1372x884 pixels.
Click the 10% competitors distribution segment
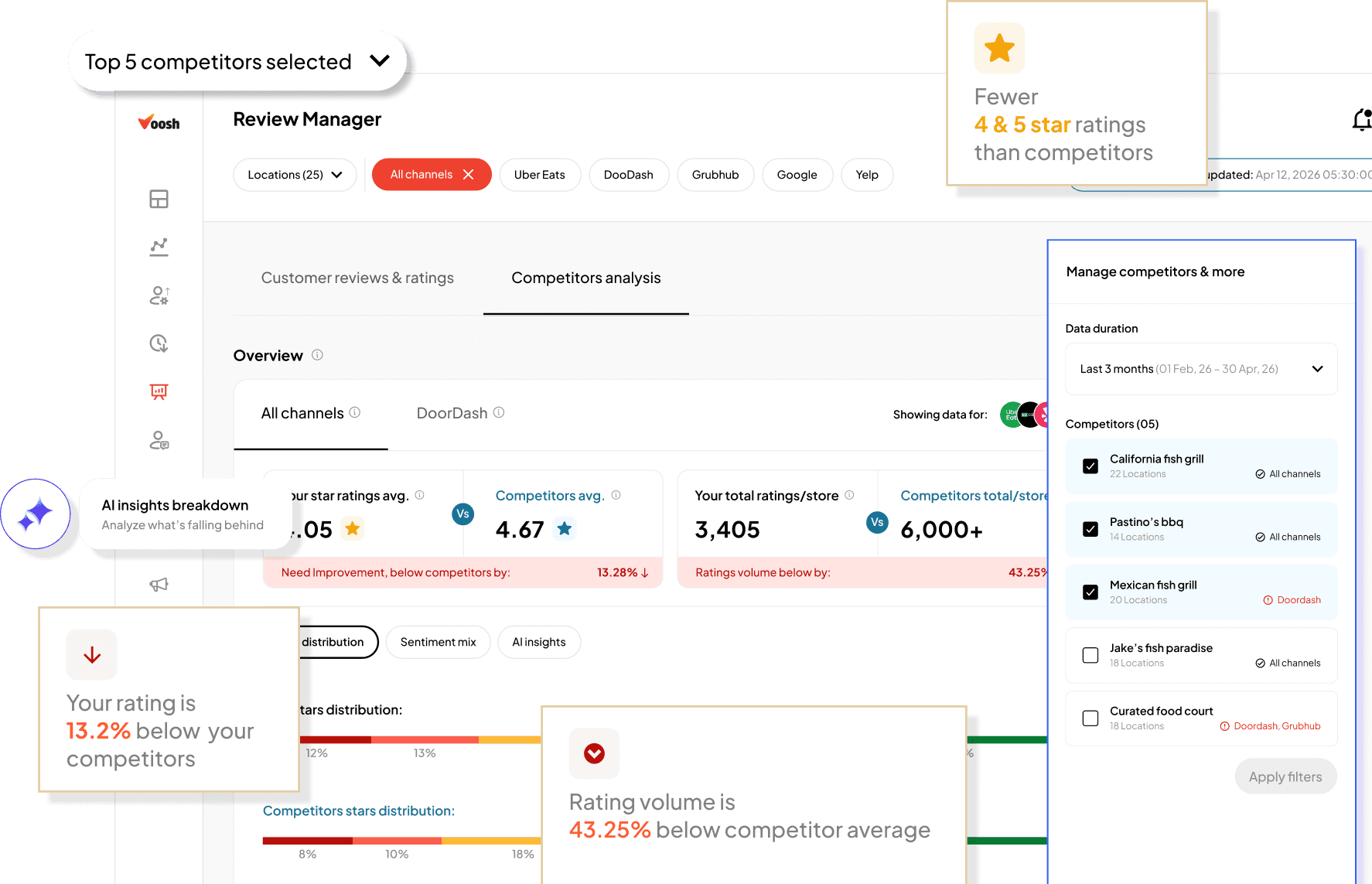(x=397, y=841)
